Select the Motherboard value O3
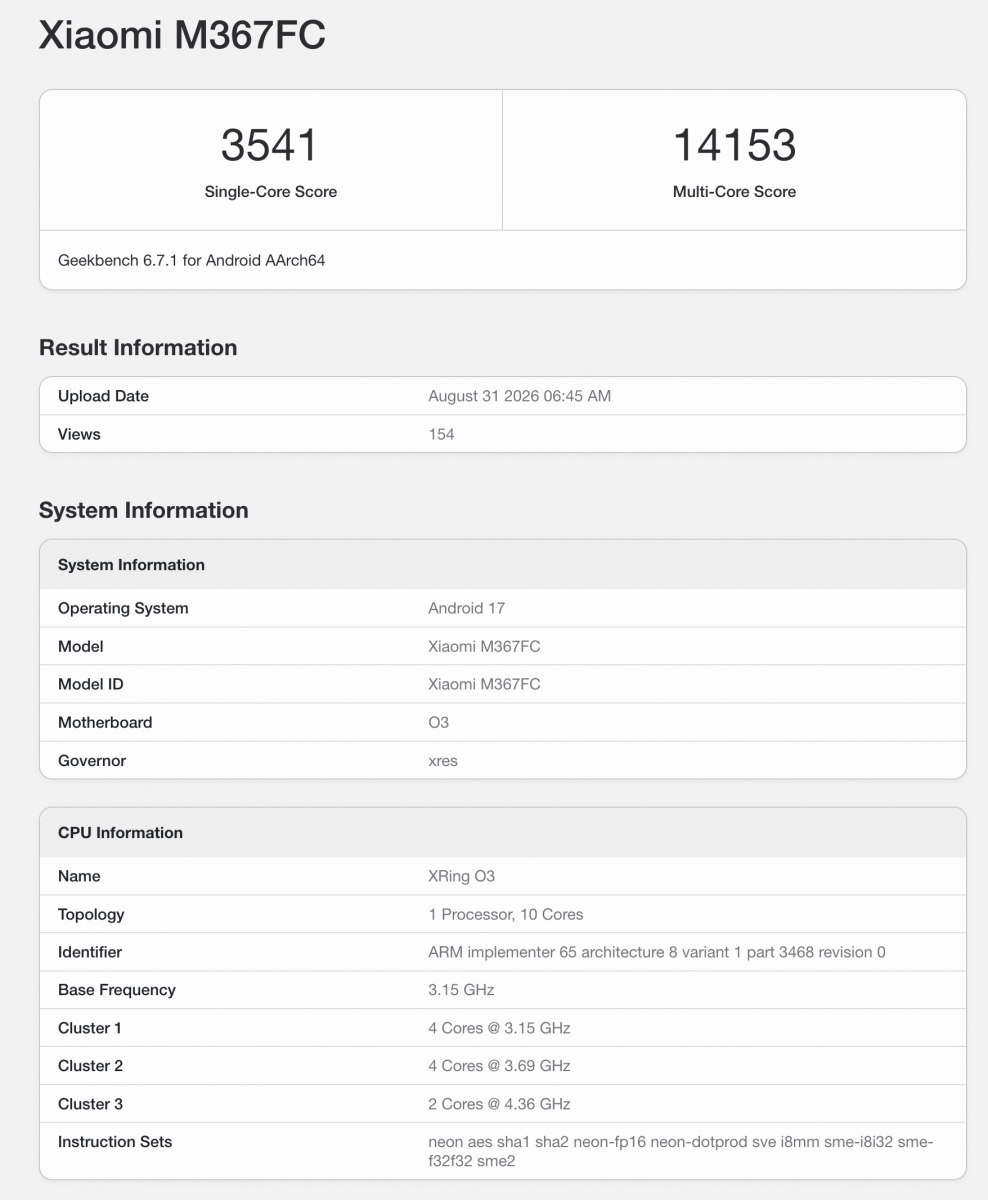988x1200 pixels. coord(438,722)
